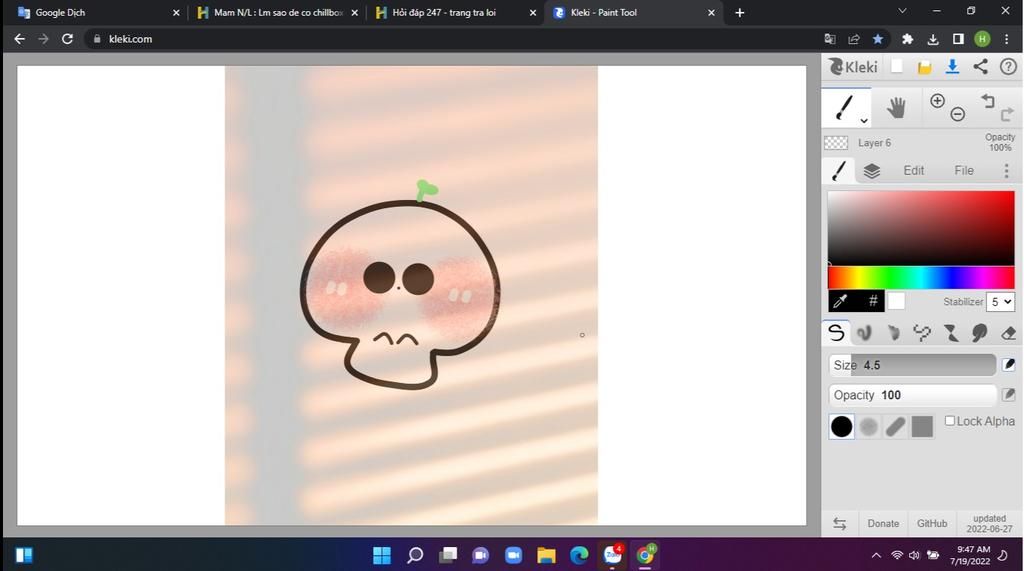Open the Kleki help question mark
The image size is (1024, 571).
(1008, 67)
